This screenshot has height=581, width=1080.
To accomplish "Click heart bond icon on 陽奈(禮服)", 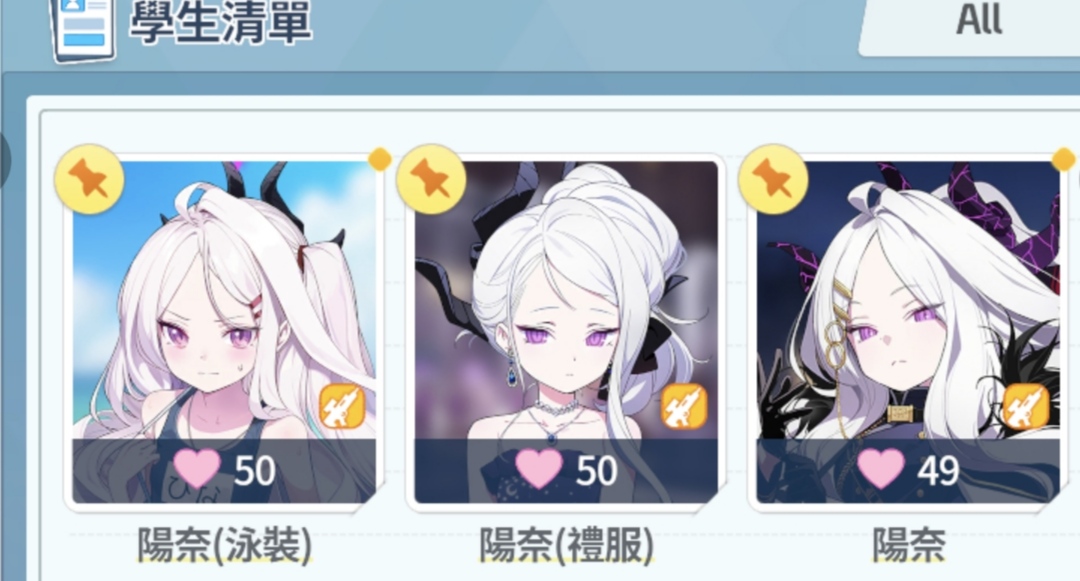I will click(539, 469).
